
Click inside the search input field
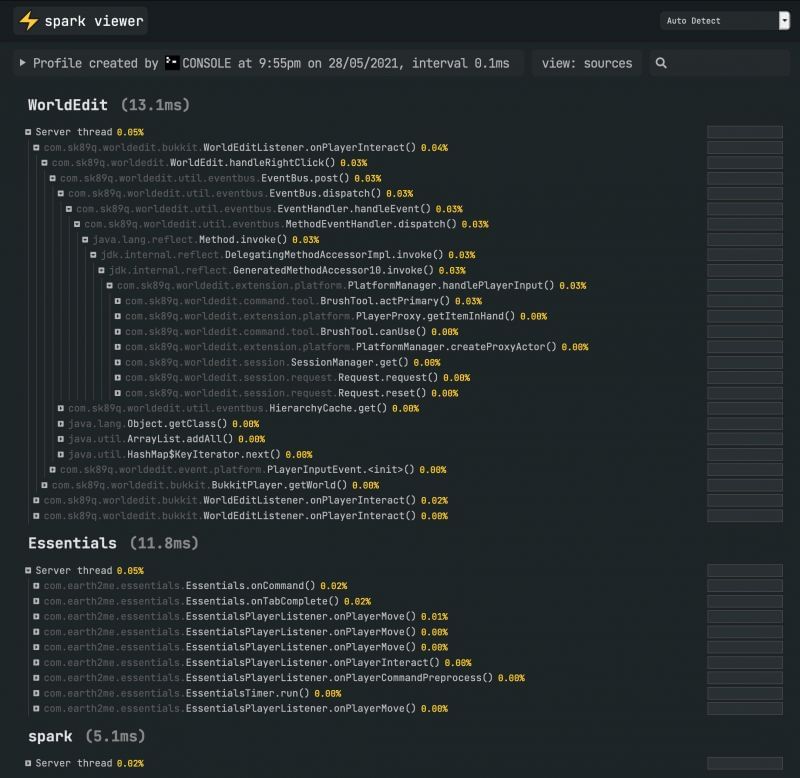click(x=720, y=62)
